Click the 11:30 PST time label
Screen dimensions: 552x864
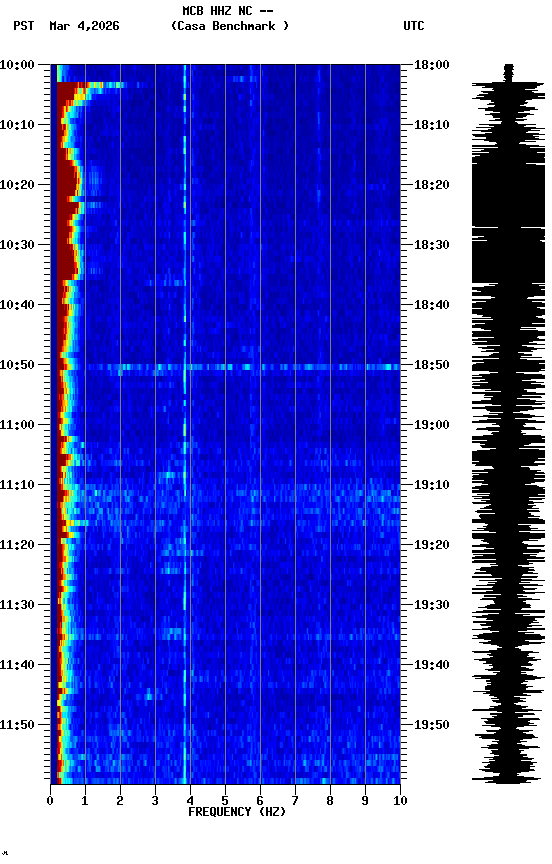pos(17,606)
